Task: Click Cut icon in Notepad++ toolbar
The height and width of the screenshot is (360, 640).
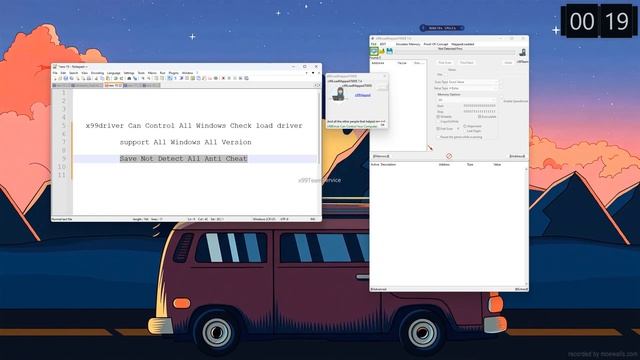Action: pos(96,78)
